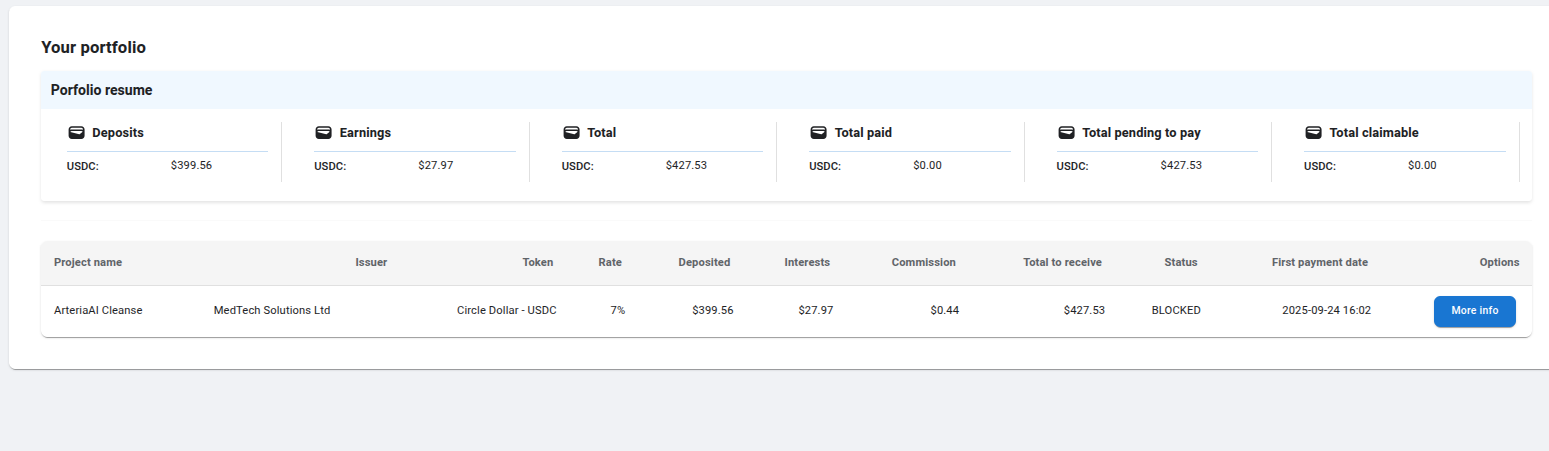Screen dimensions: 1549x451
Task: Click the Deposits wallet icon
Action: pyautogui.click(x=76, y=133)
